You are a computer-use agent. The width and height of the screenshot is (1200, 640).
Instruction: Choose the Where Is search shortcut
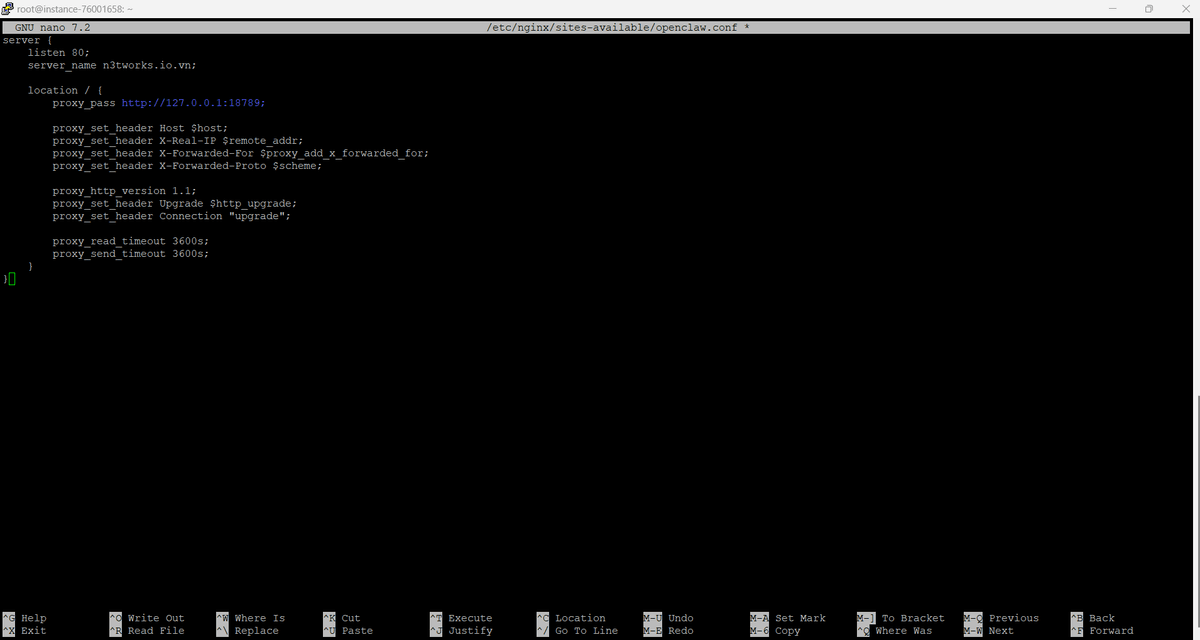[x=259, y=618]
